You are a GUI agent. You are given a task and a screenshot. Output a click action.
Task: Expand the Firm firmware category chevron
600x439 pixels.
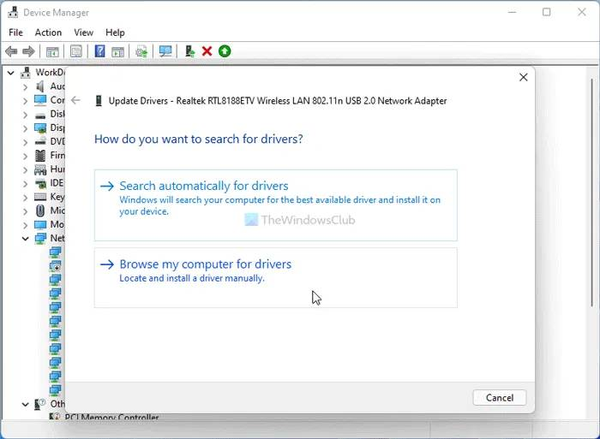[x=25, y=156]
